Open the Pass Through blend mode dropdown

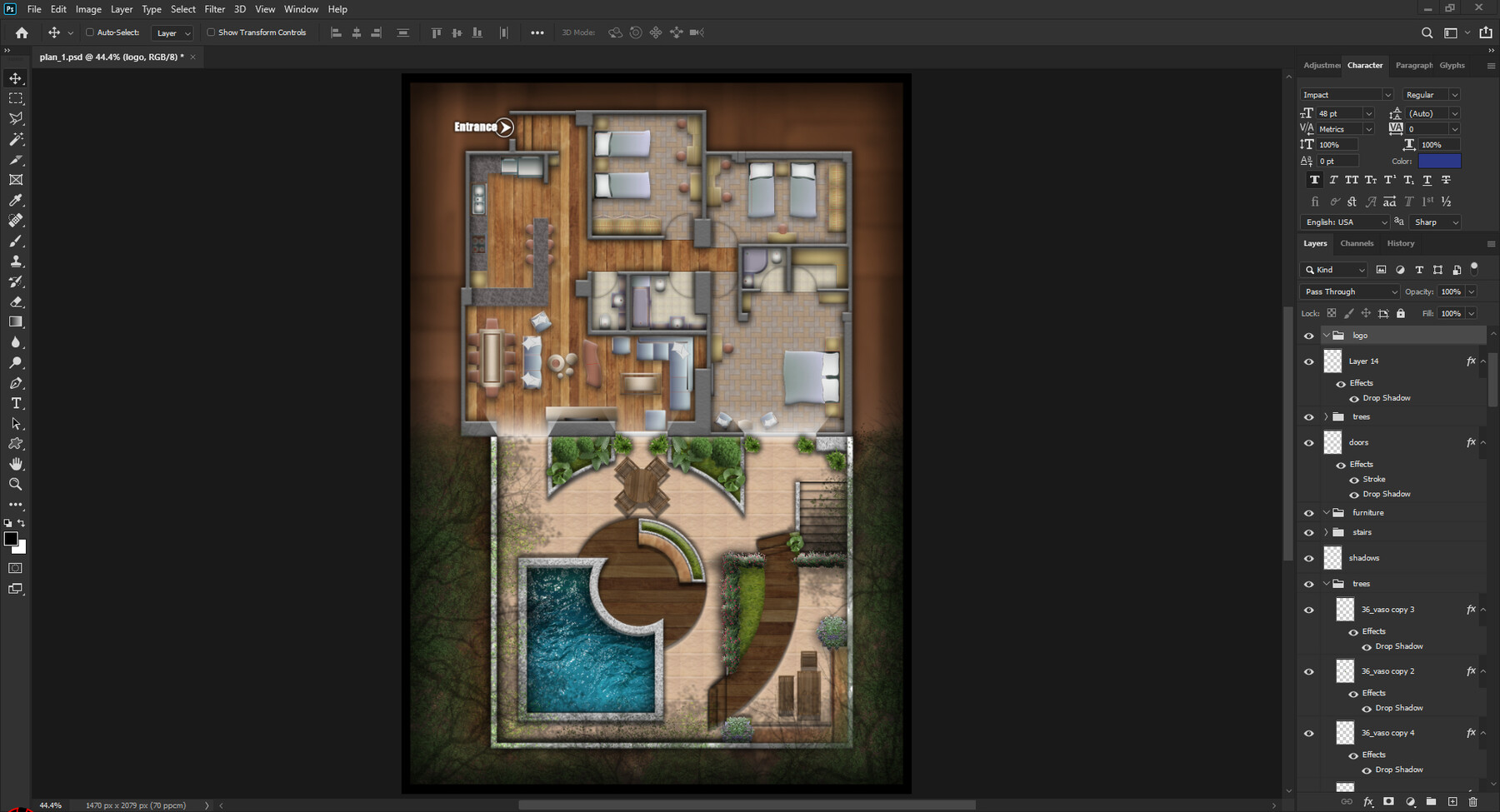1394,291
